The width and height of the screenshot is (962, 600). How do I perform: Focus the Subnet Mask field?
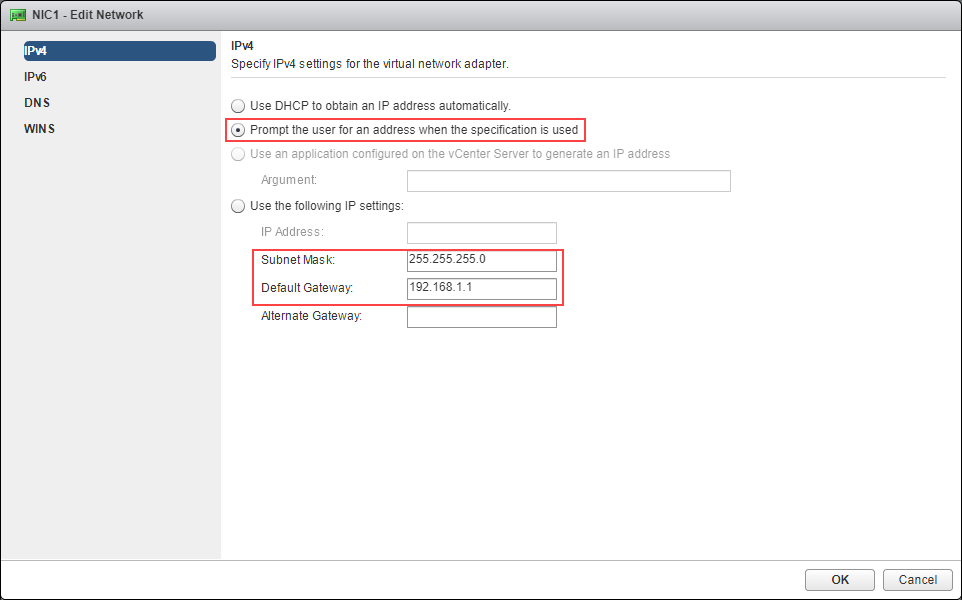[482, 261]
